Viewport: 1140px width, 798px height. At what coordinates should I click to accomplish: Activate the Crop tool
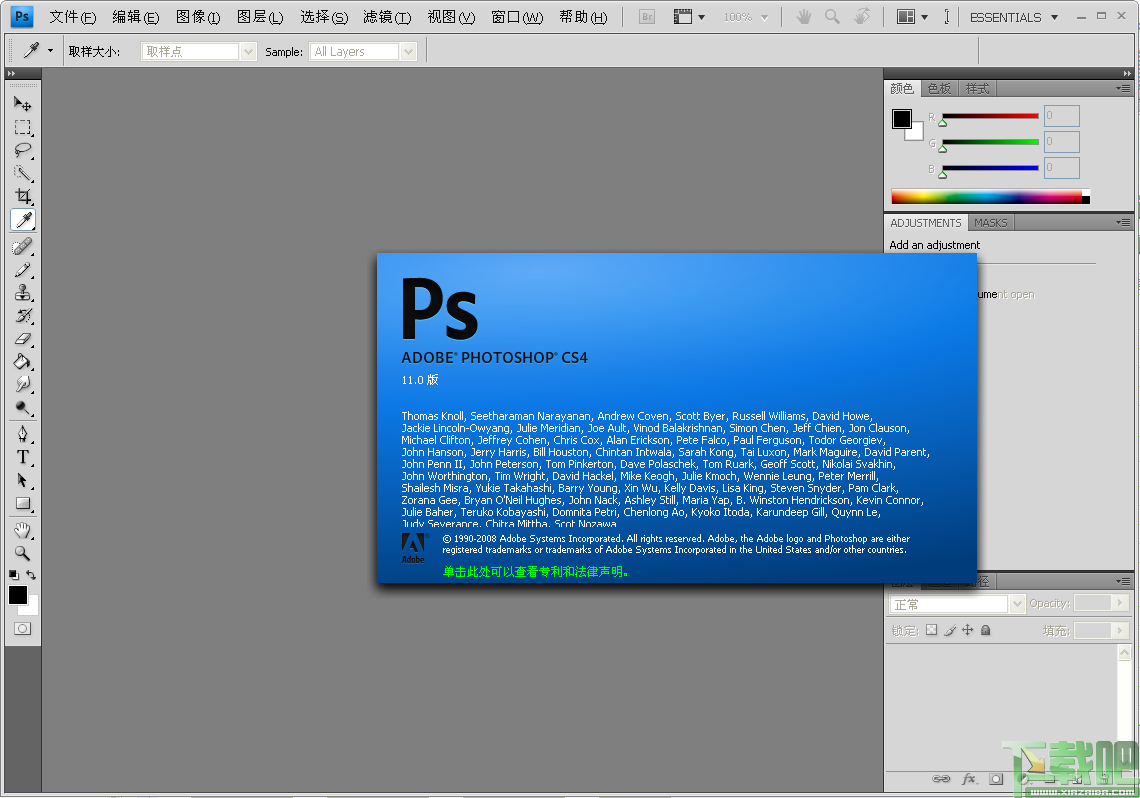22,196
